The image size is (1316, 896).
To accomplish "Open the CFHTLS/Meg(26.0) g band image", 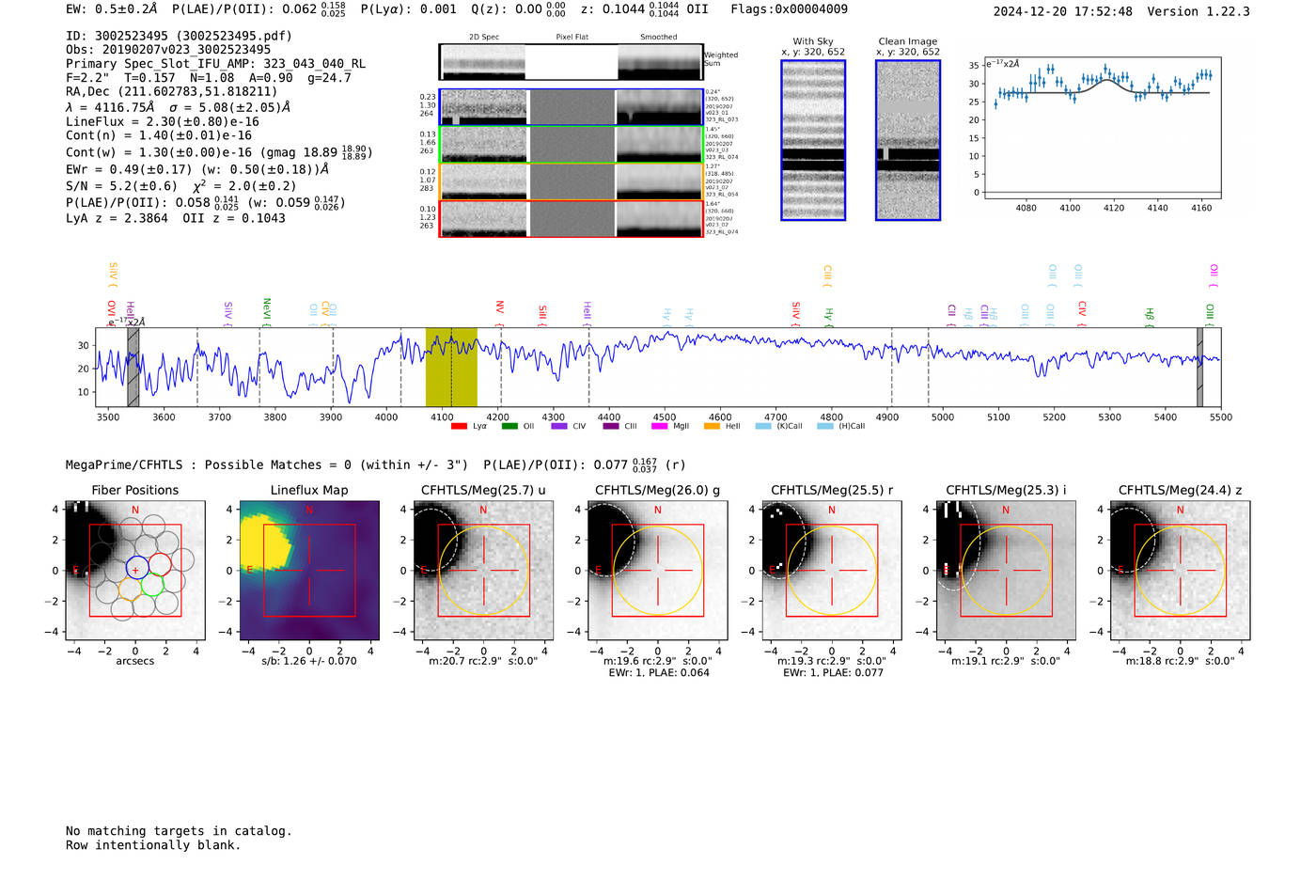I will coord(657,571).
